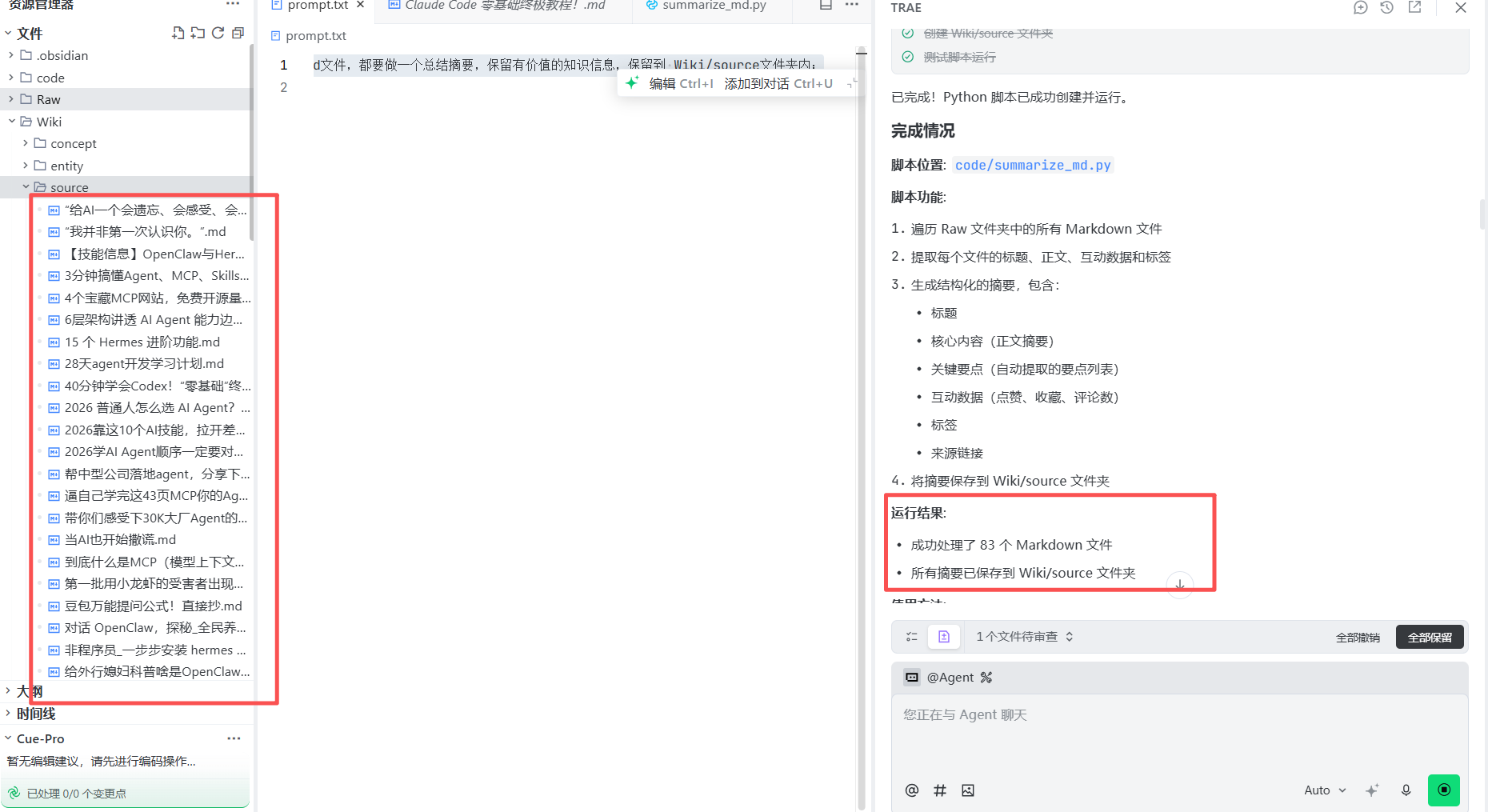Open the Auto model selector dropdown
The width and height of the screenshot is (1488, 812).
(x=1325, y=790)
